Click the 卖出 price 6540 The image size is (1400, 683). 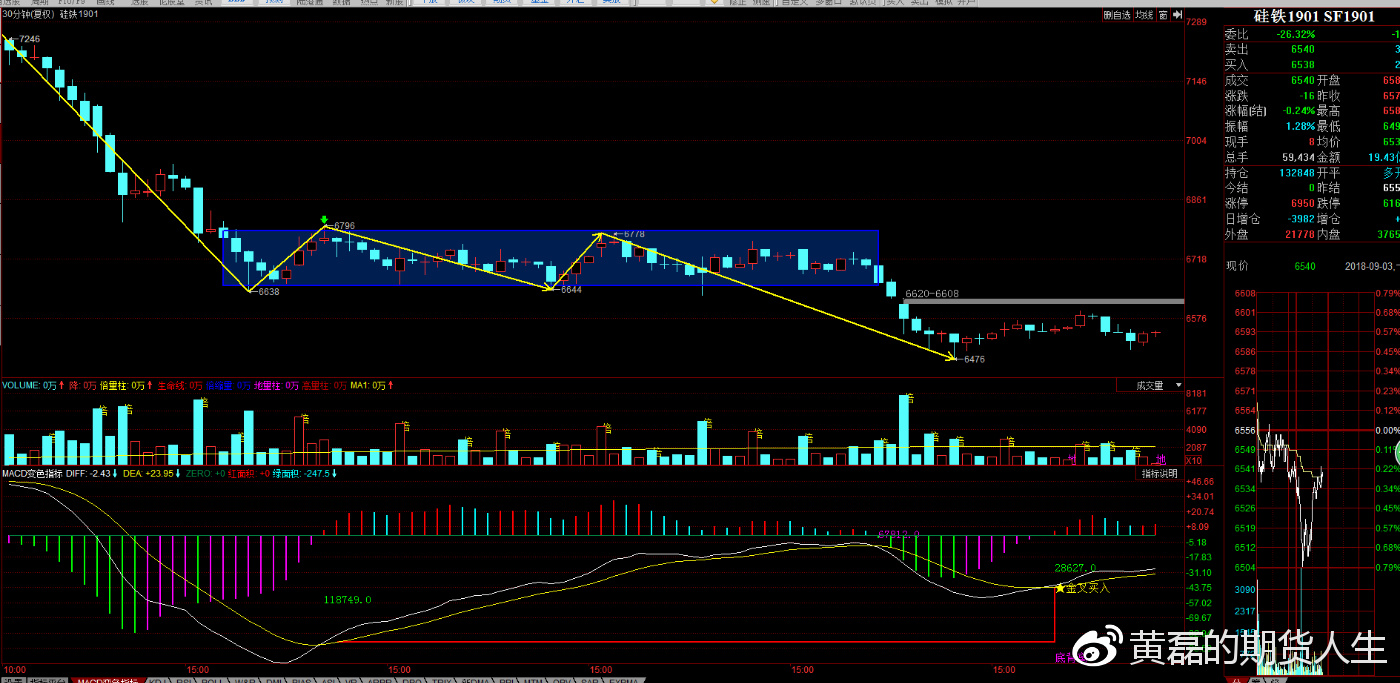(x=1303, y=49)
